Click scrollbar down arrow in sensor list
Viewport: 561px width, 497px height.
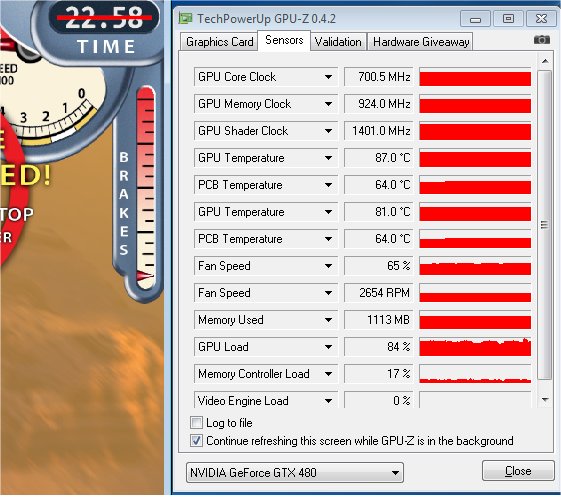pyautogui.click(x=545, y=400)
